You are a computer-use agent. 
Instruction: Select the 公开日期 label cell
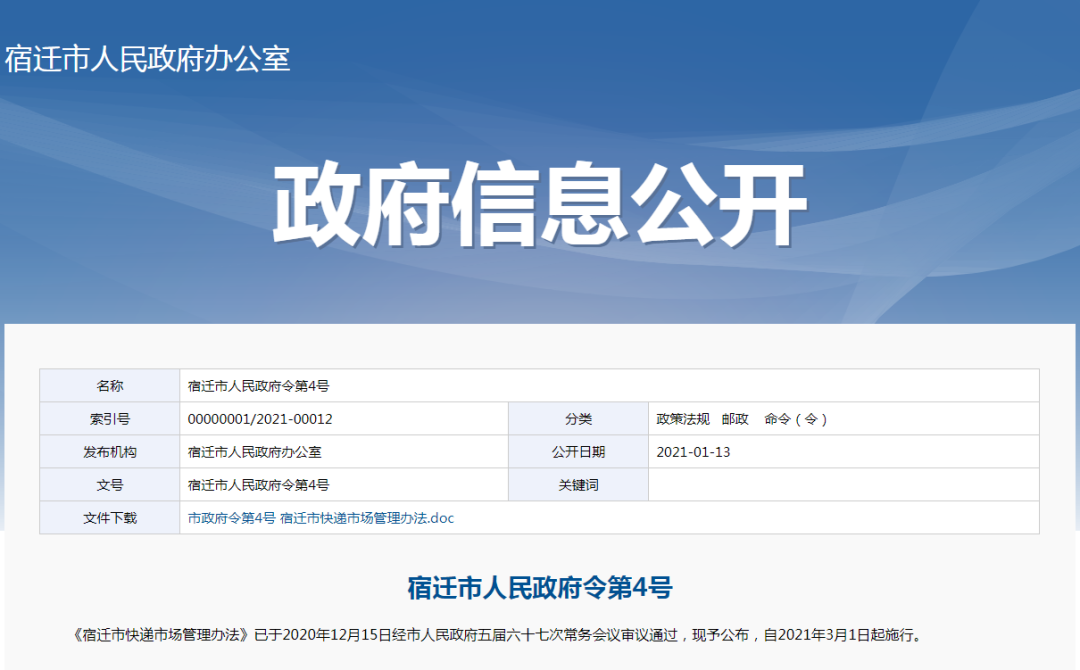(x=579, y=452)
